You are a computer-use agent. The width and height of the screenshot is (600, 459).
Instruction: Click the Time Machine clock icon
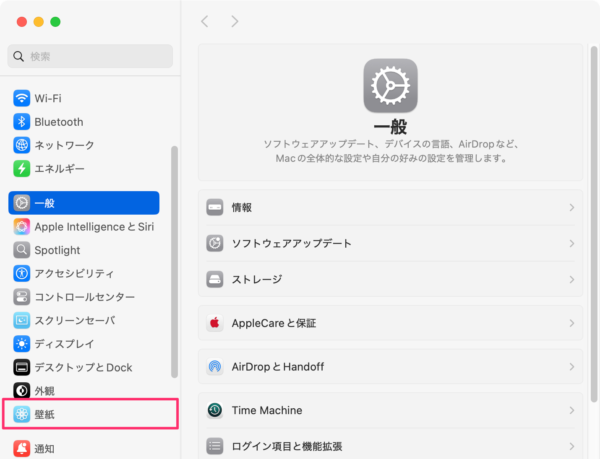215,410
